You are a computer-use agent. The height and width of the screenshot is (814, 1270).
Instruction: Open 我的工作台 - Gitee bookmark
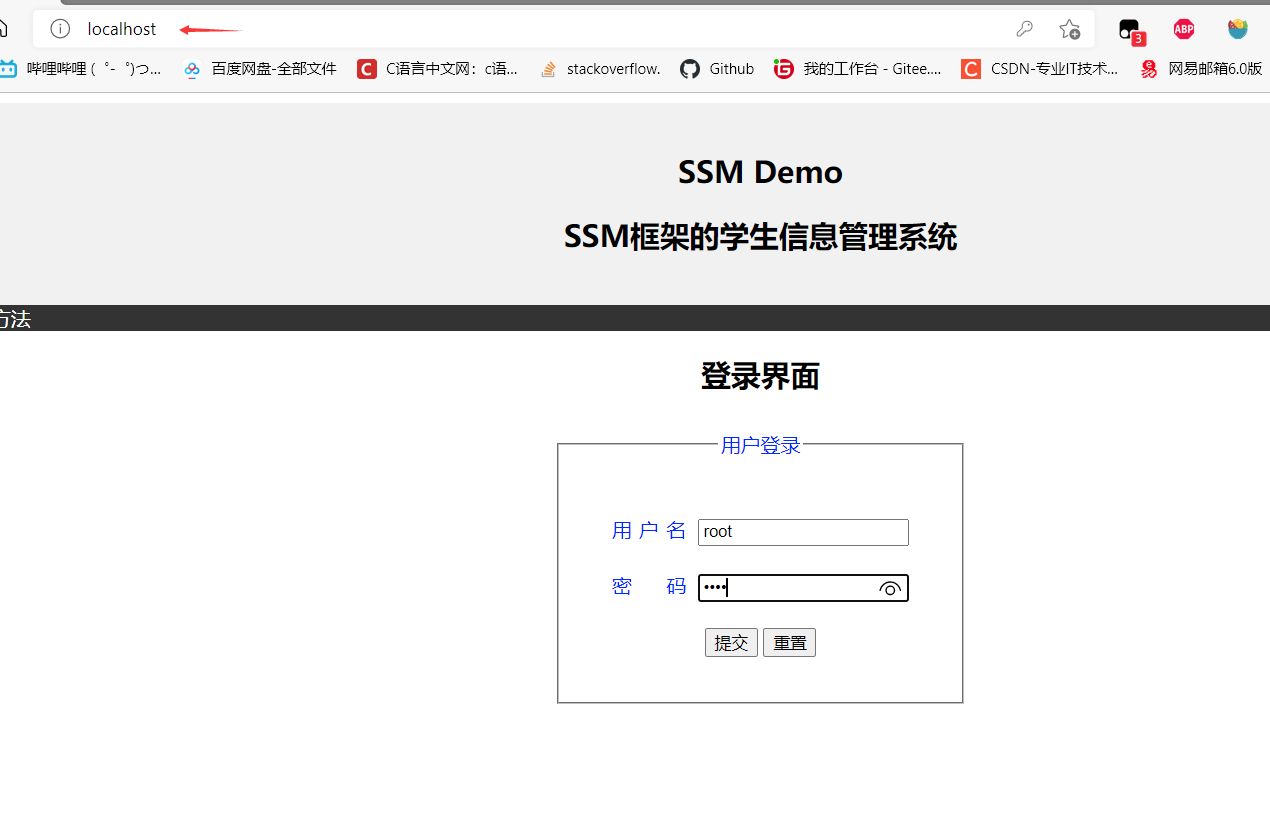(858, 69)
